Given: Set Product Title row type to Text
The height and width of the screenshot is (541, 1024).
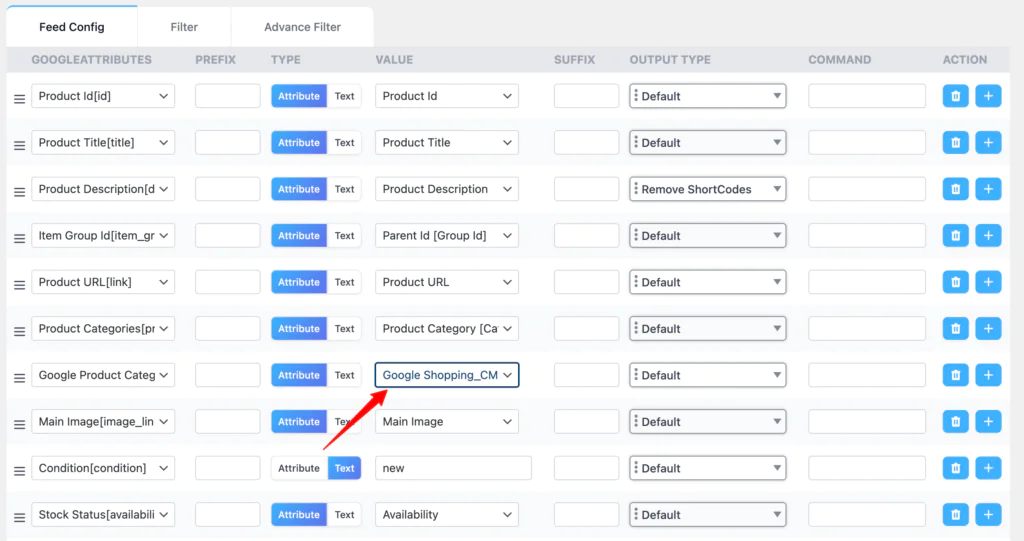Looking at the screenshot, I should 344,142.
